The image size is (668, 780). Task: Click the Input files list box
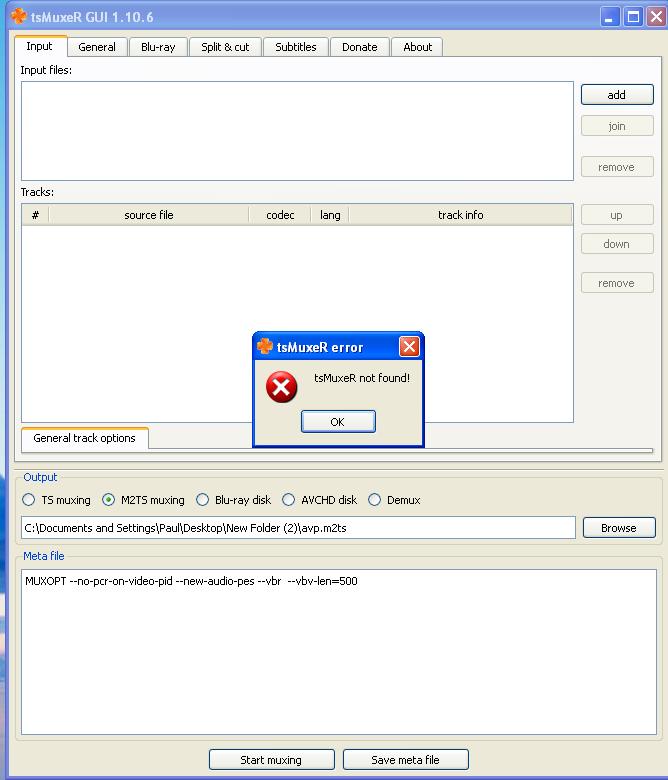297,131
